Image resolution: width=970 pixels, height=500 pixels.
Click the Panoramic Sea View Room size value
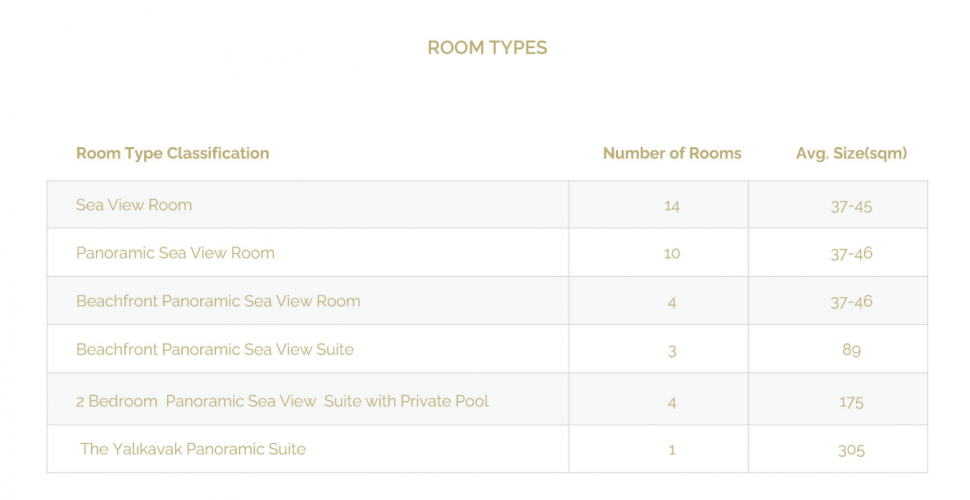[851, 254]
